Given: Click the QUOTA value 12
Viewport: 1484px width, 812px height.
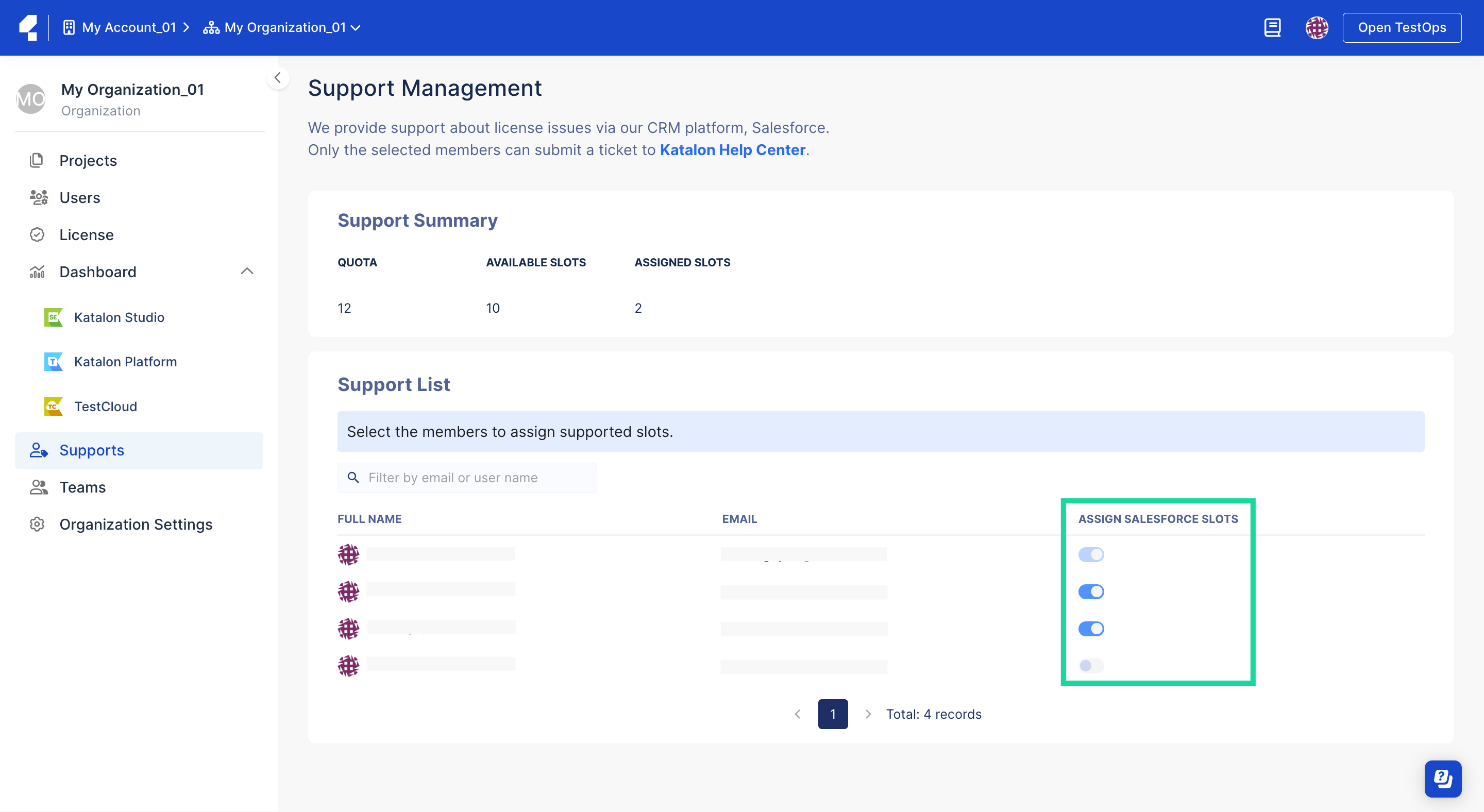Looking at the screenshot, I should (344, 308).
